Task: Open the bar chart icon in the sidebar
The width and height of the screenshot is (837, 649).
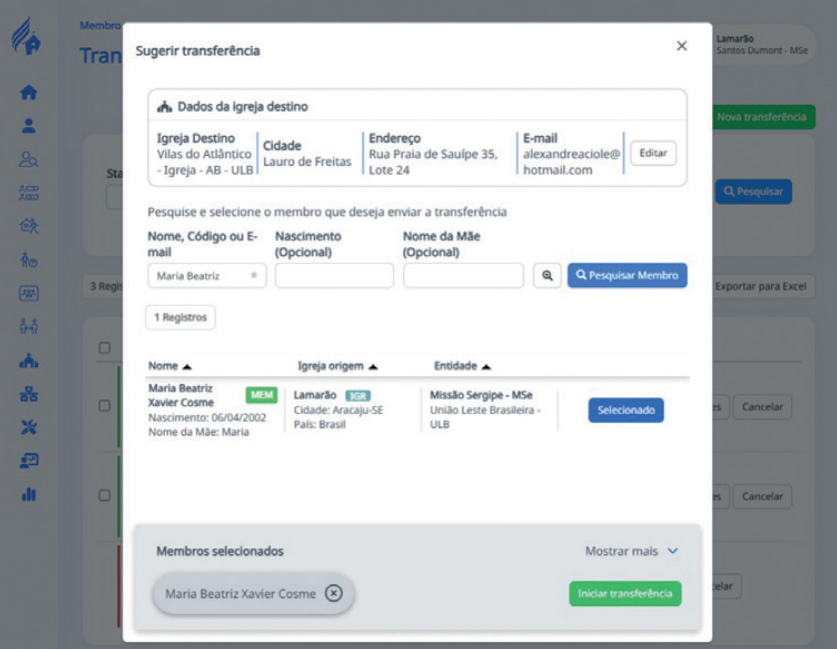Action: point(29,493)
